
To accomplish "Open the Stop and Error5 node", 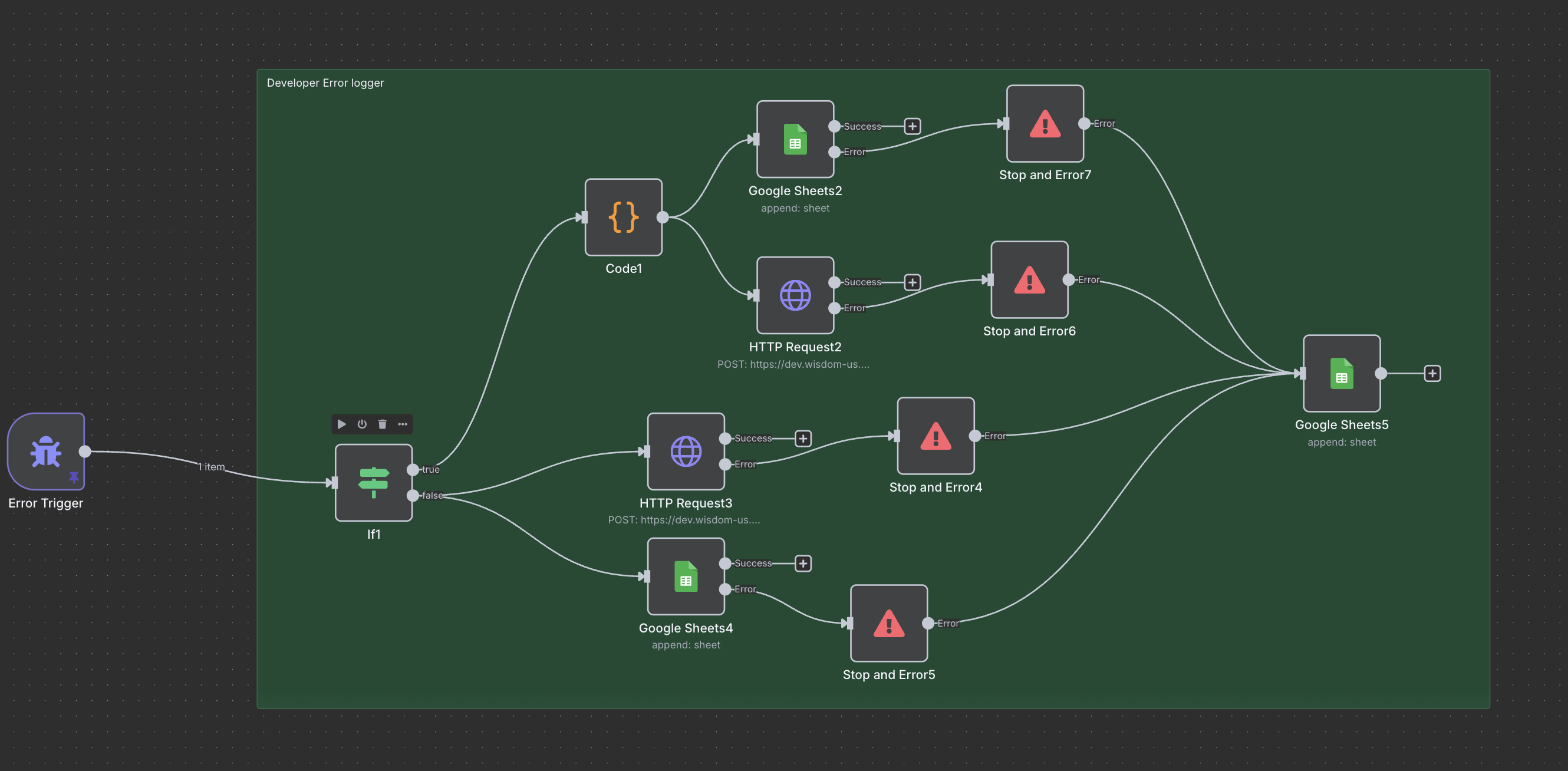I will pyautogui.click(x=890, y=623).
